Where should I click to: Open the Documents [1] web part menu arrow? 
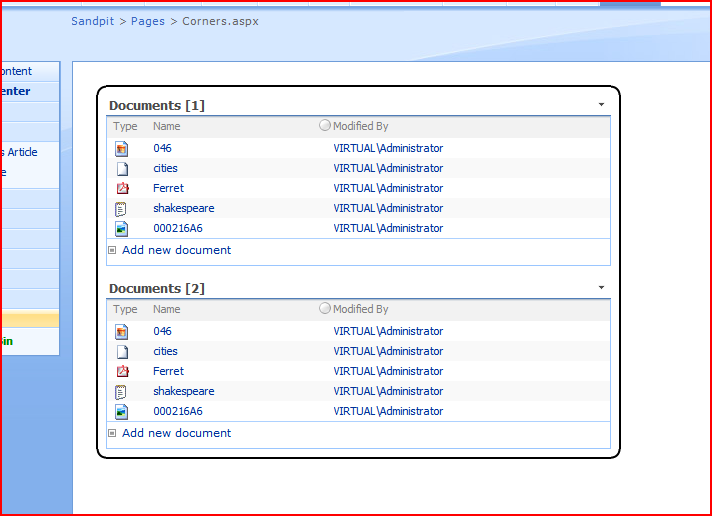(601, 104)
